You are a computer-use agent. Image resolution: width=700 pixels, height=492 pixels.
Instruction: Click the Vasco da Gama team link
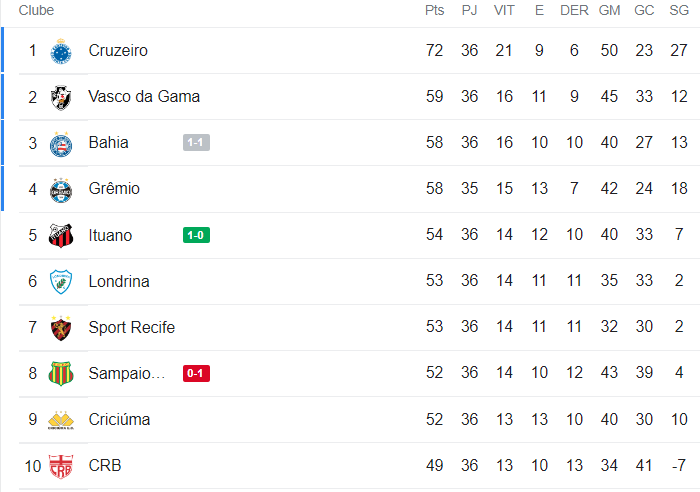click(x=144, y=97)
